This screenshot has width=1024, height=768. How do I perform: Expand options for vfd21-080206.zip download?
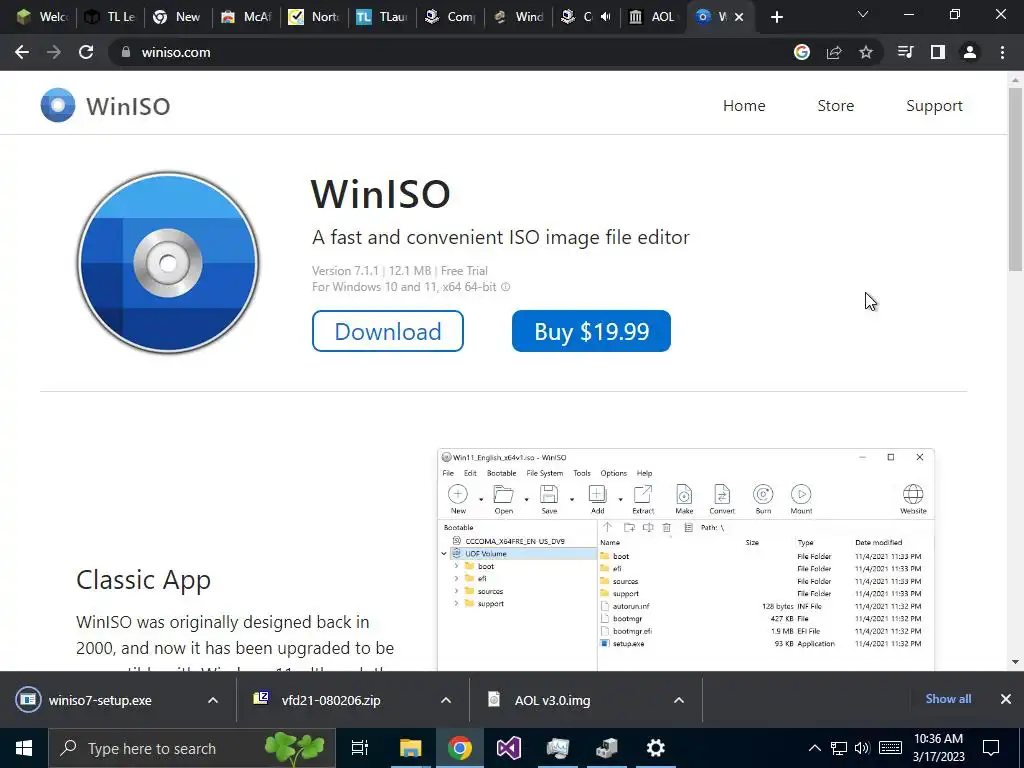point(446,700)
